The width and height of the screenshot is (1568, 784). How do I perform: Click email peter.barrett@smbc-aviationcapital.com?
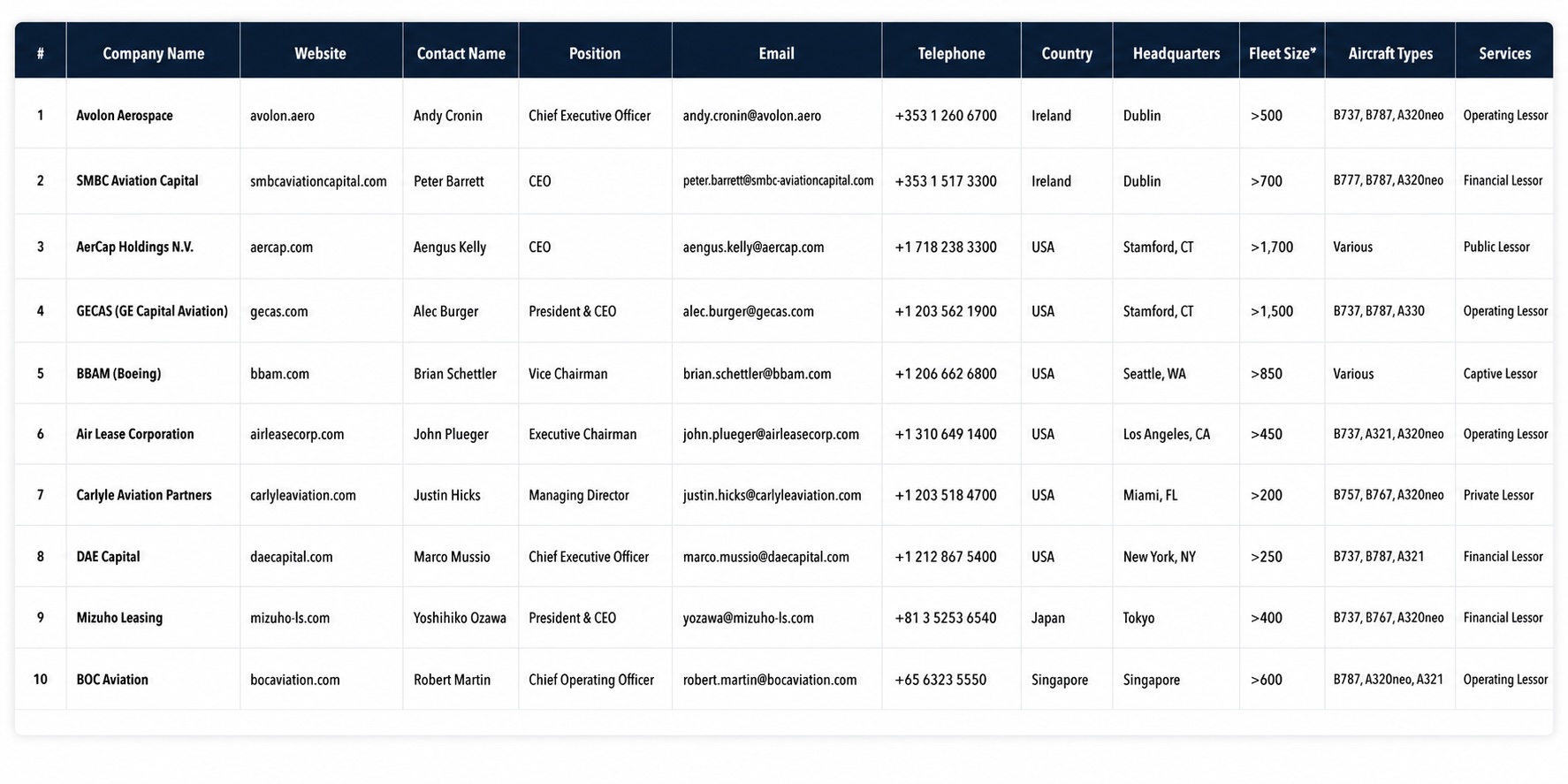coord(778,180)
